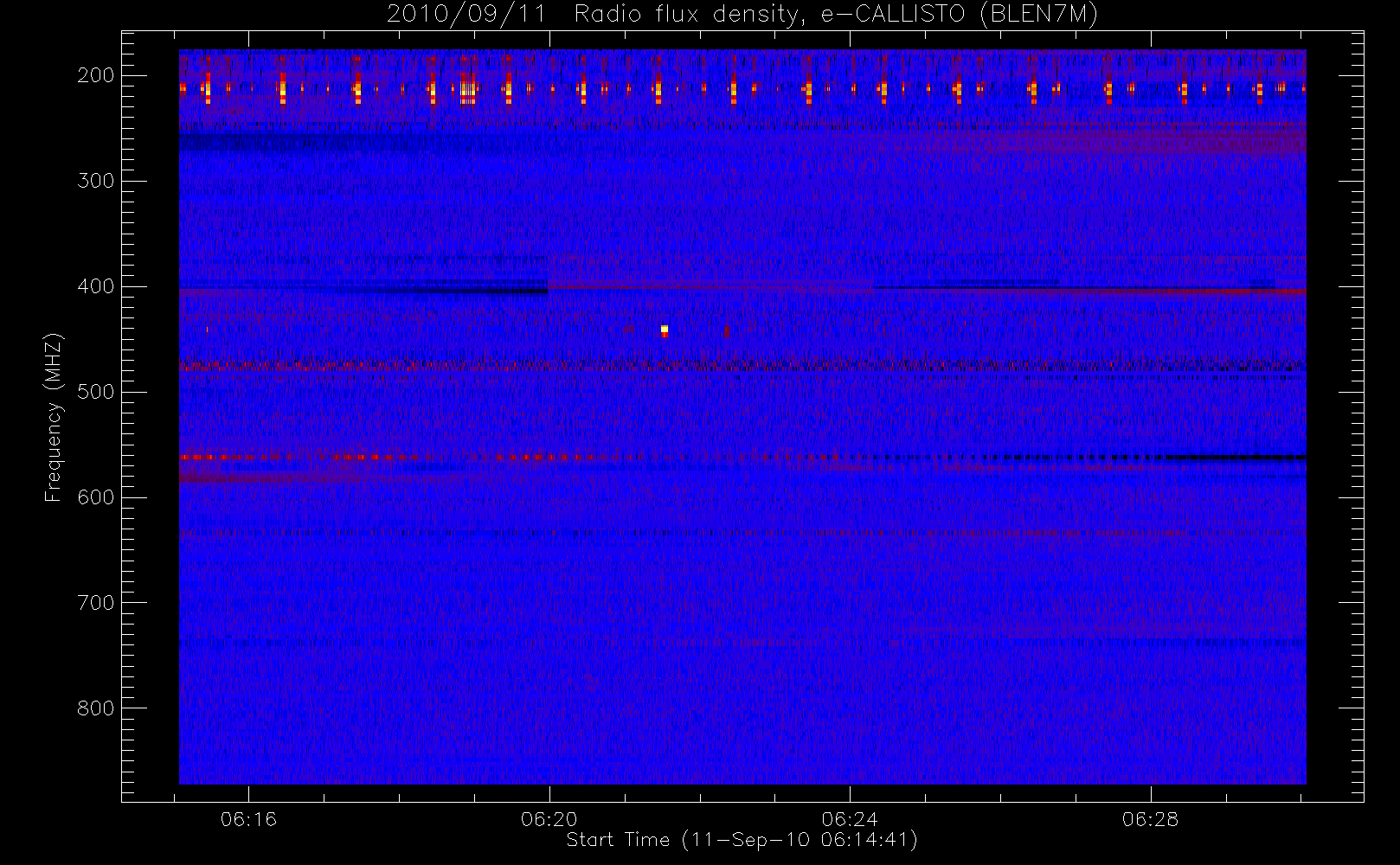Select the 400 frequency tick label
Screen dimensions: 1400x865
tap(95, 286)
